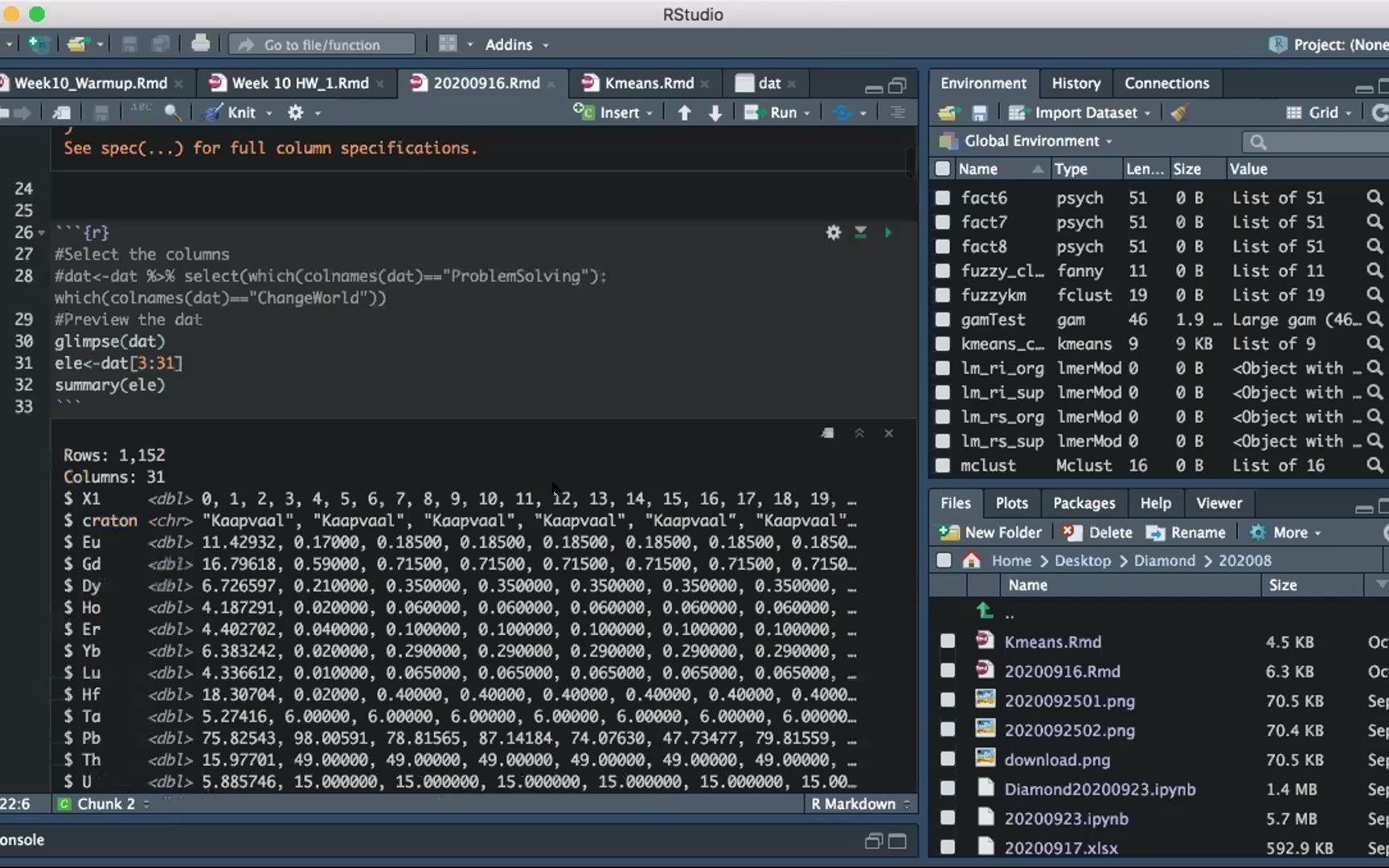Collapse code chunk at line 26

[x=41, y=233]
